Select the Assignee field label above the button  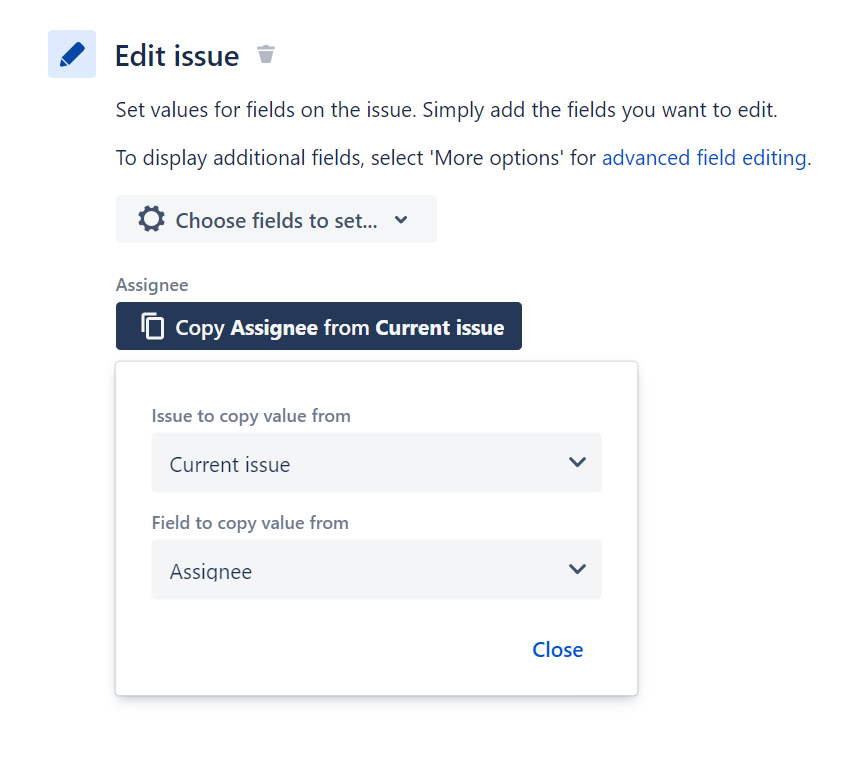[152, 285]
